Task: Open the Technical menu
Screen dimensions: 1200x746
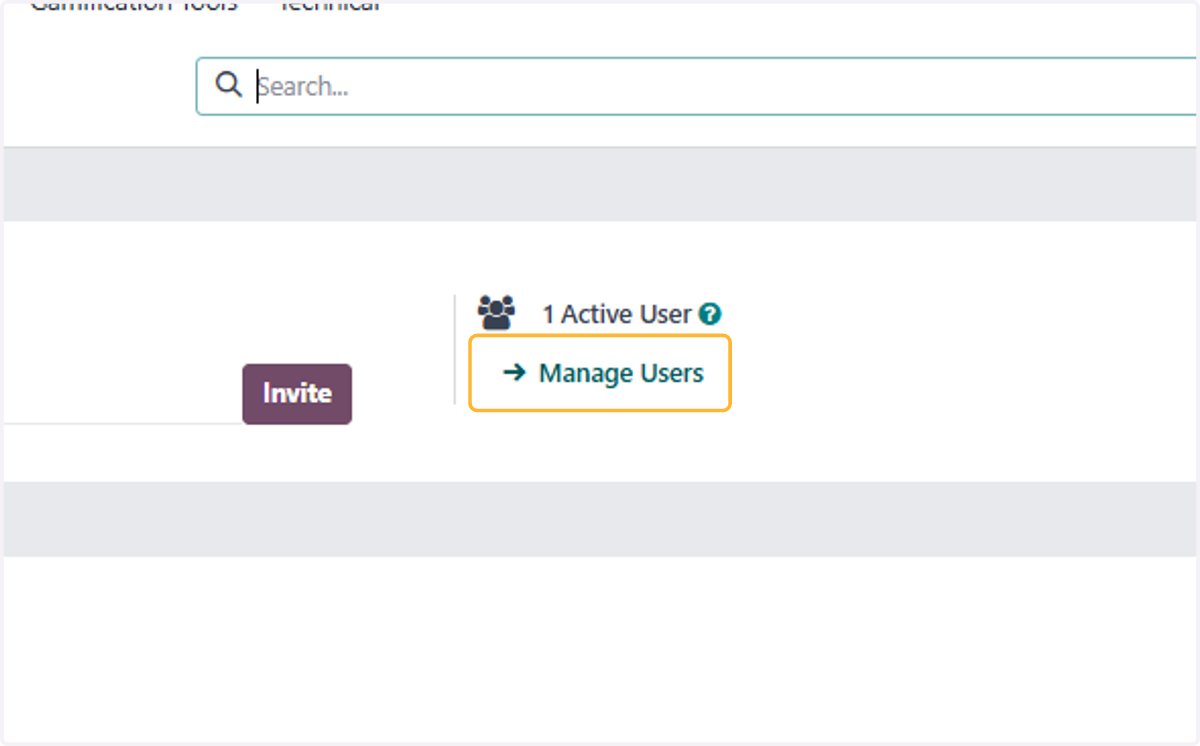Action: pyautogui.click(x=328, y=5)
